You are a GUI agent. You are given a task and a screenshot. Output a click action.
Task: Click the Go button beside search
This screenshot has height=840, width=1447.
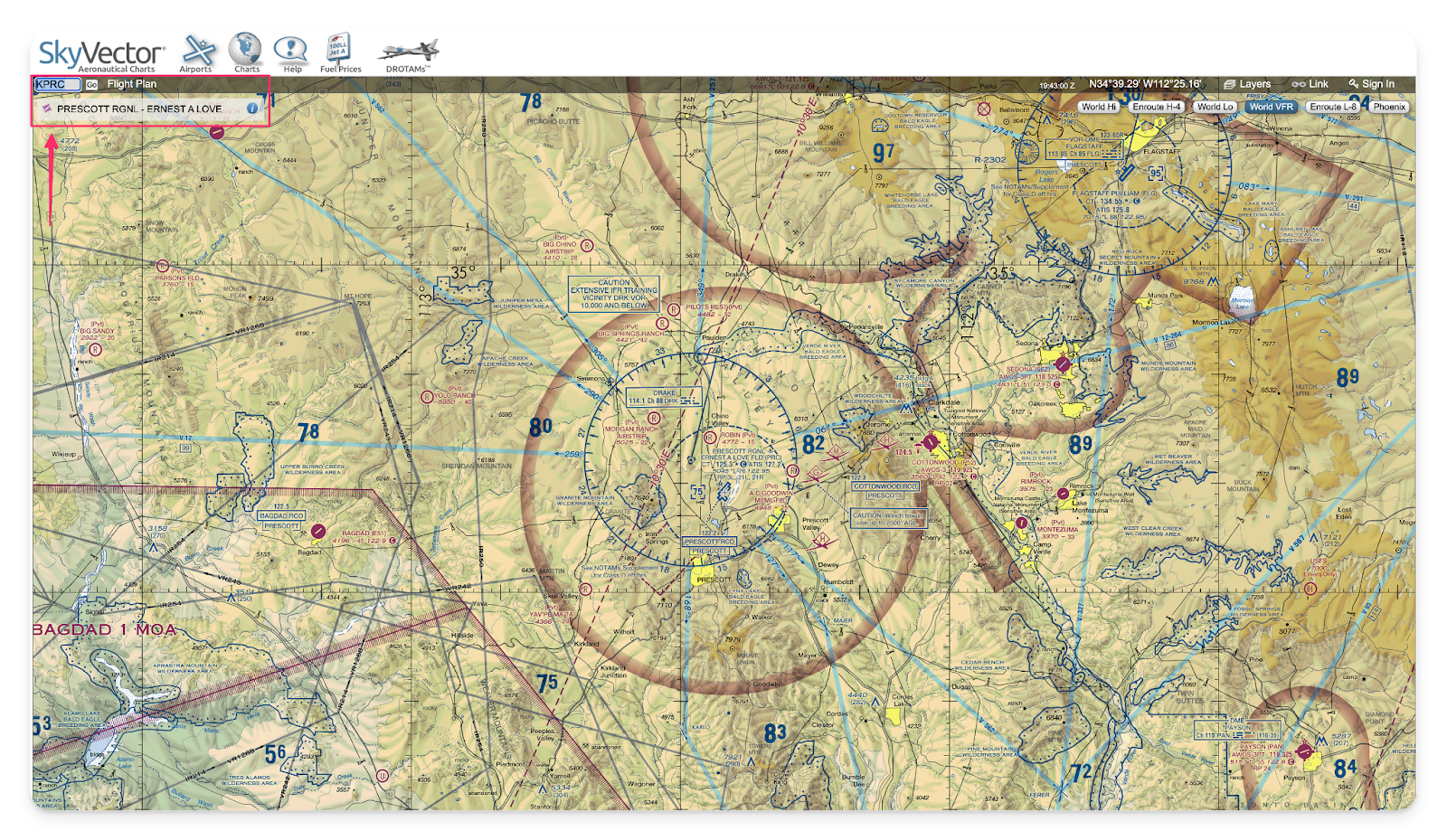click(x=91, y=85)
